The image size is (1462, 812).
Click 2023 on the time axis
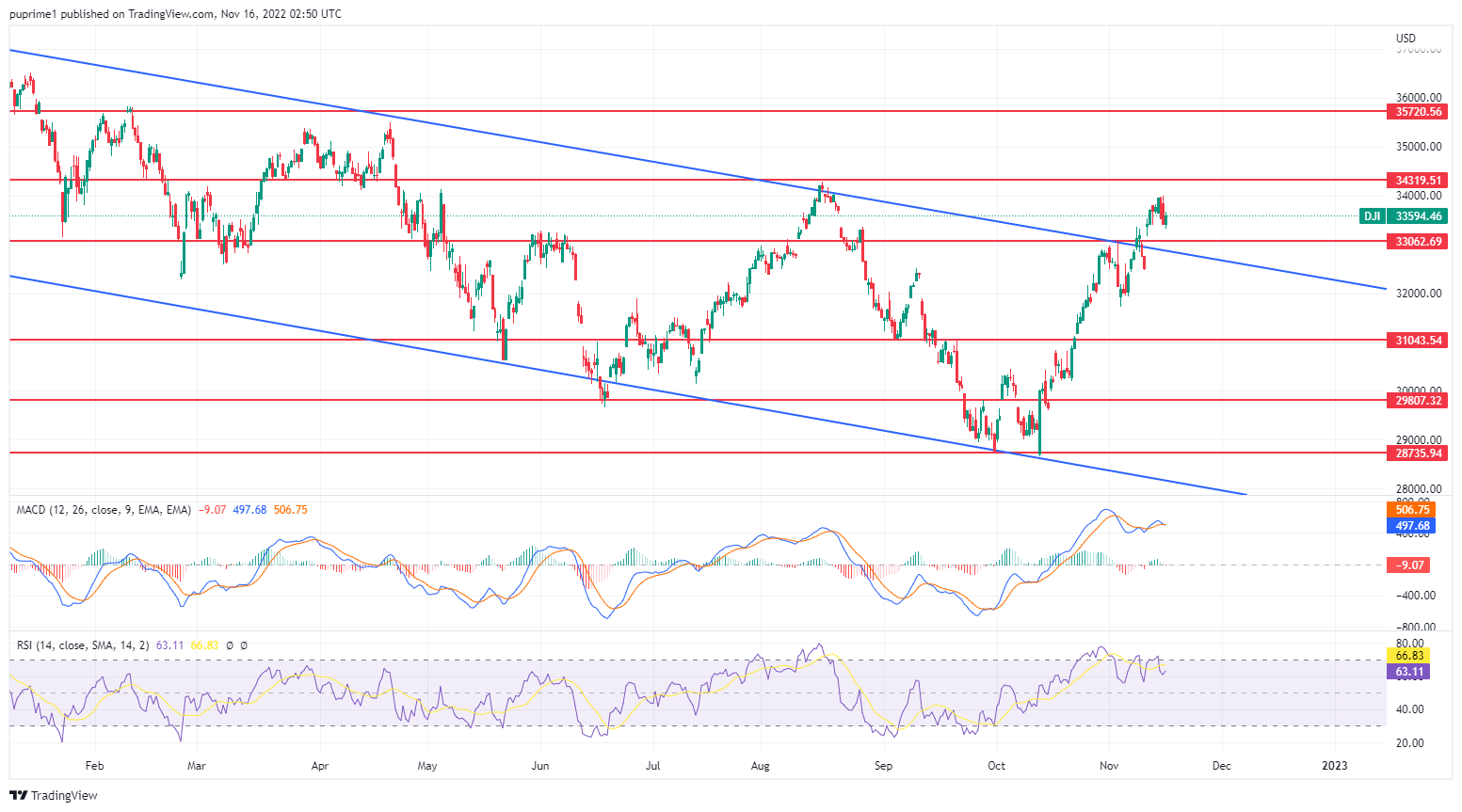click(1334, 766)
